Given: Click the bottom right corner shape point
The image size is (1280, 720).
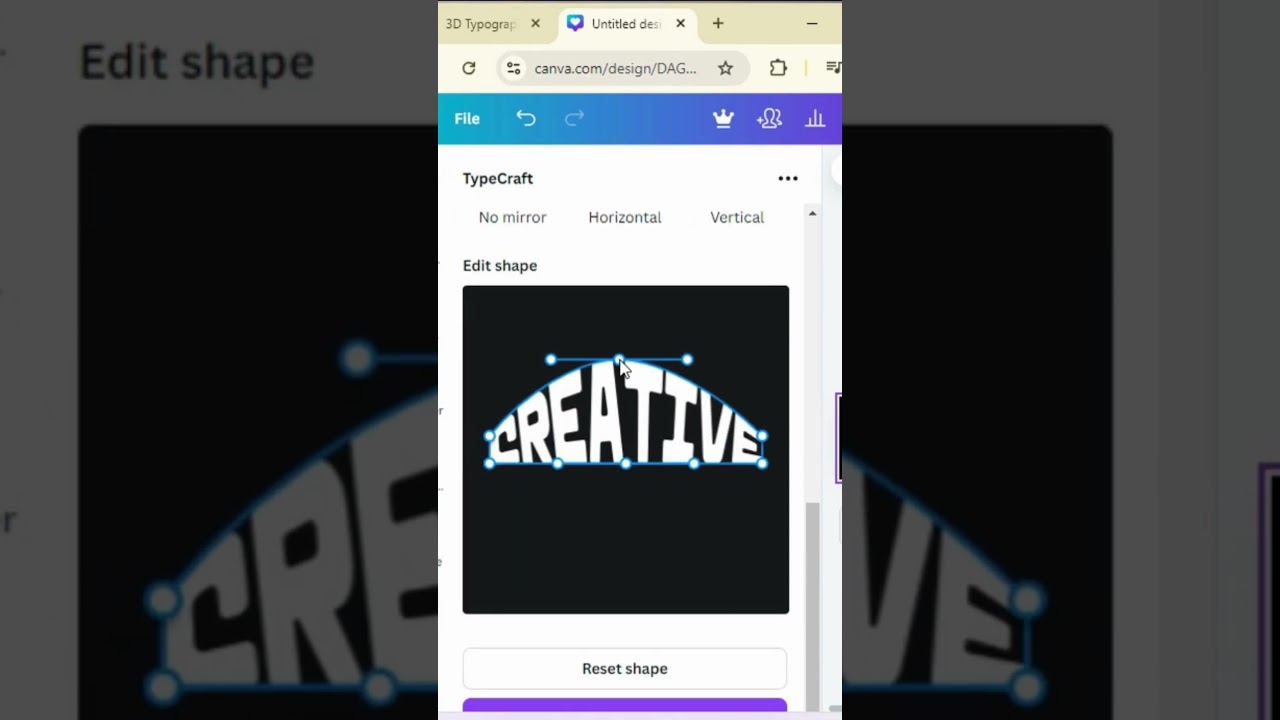Looking at the screenshot, I should [x=763, y=463].
